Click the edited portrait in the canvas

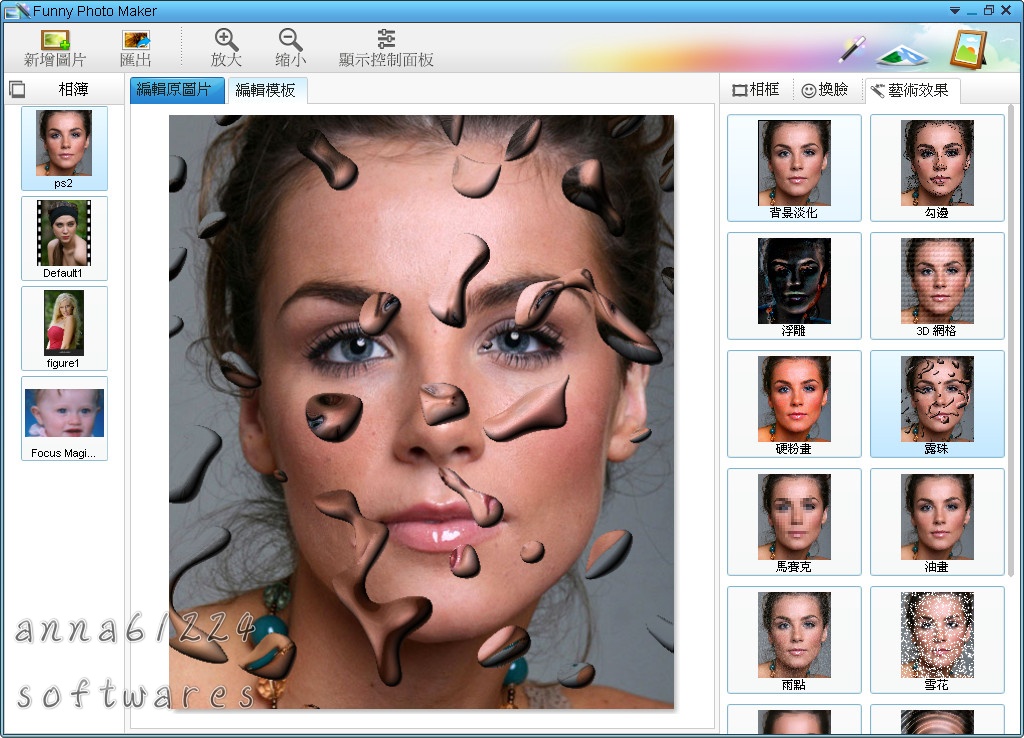coord(421,411)
